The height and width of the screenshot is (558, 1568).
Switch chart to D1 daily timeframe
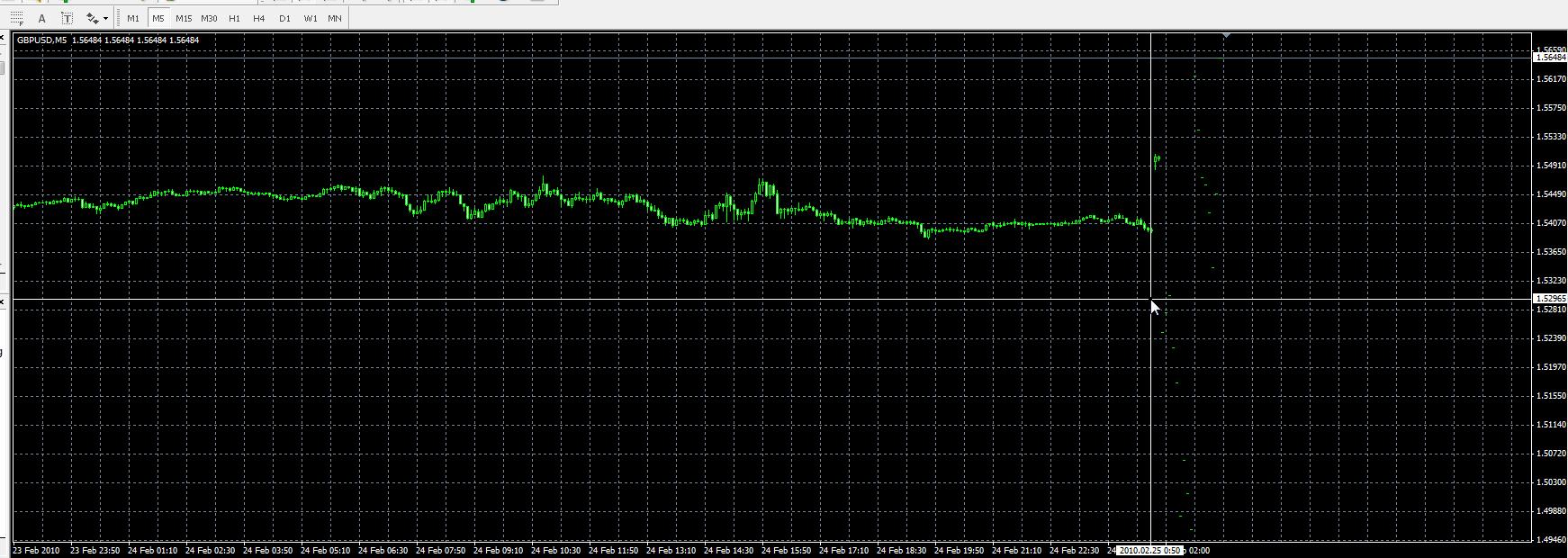pyautogui.click(x=284, y=18)
